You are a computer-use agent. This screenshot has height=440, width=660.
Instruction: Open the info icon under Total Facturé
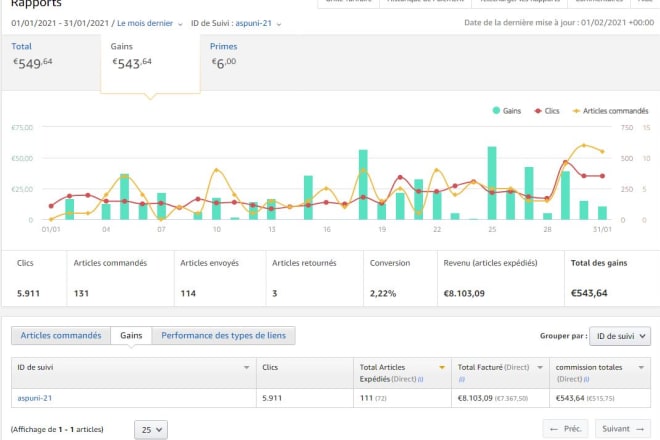pos(462,379)
